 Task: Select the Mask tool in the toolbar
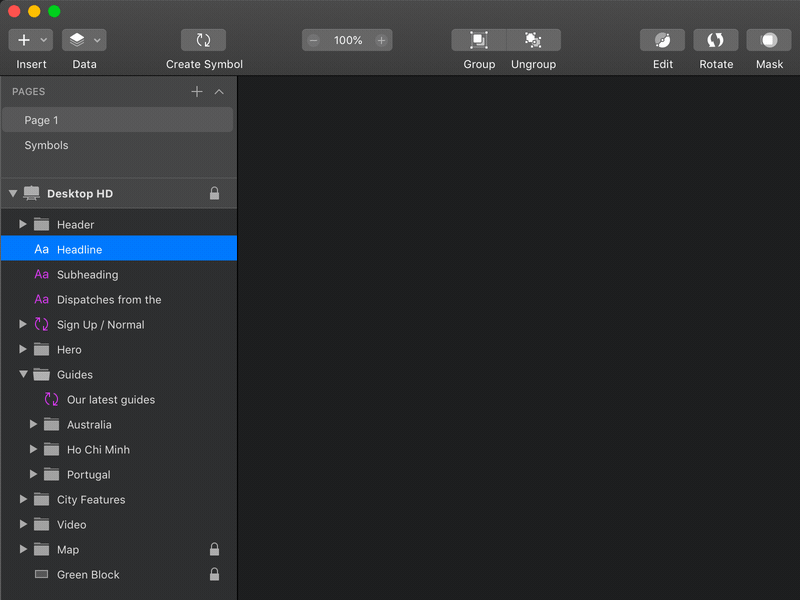tap(768, 40)
